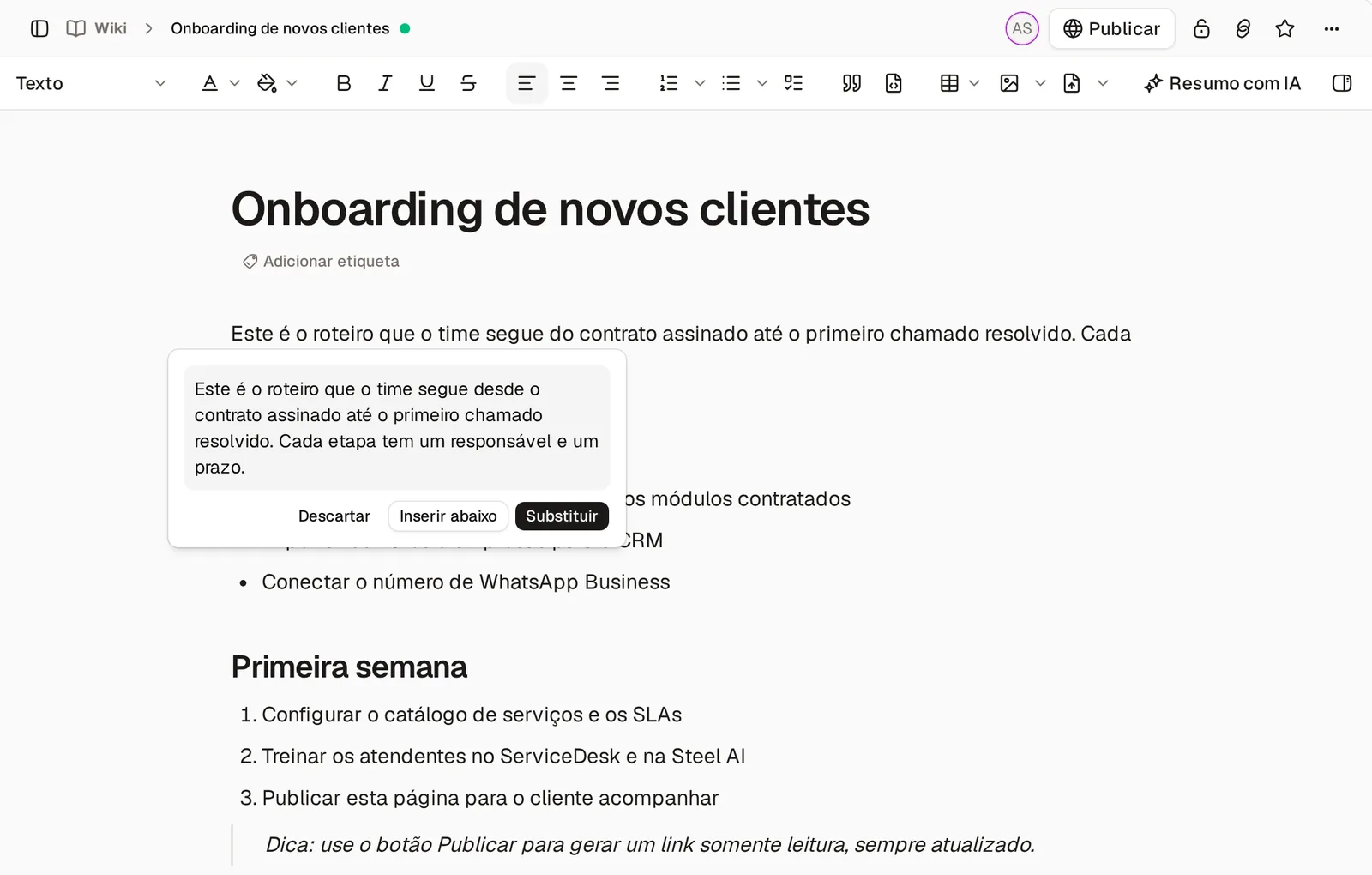
Task: Click Descartar in the suggestion popup
Action: pos(334,516)
